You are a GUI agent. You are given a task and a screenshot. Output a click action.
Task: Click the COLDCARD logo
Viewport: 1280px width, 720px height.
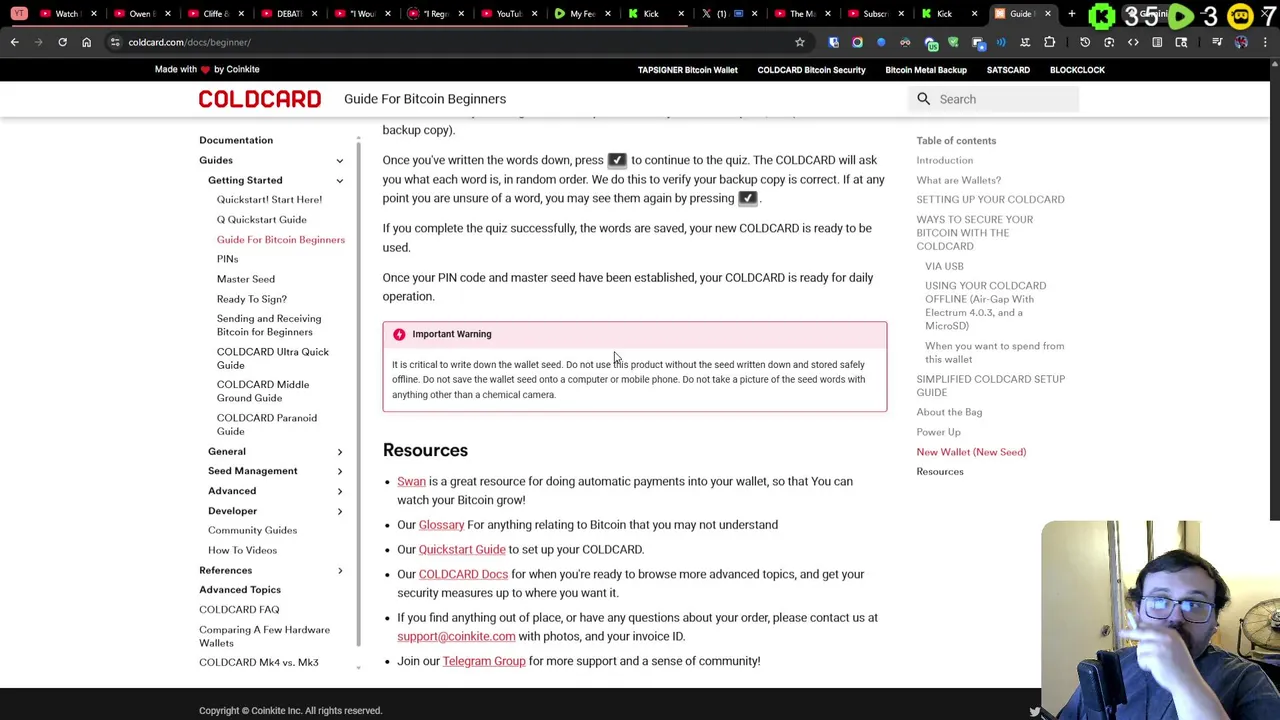(260, 99)
